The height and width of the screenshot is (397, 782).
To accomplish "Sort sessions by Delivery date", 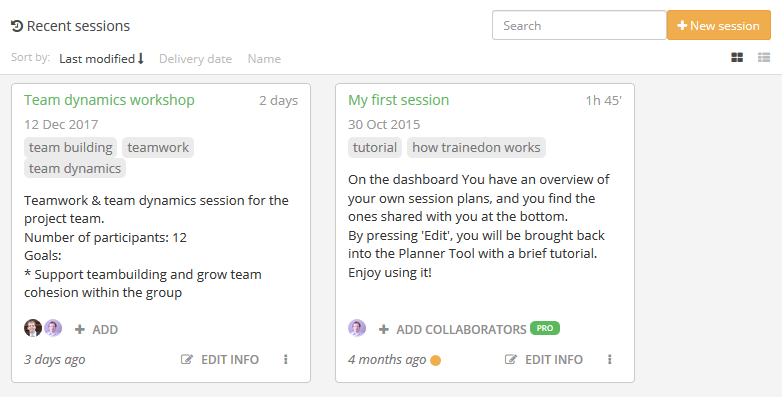I will coord(196,59).
